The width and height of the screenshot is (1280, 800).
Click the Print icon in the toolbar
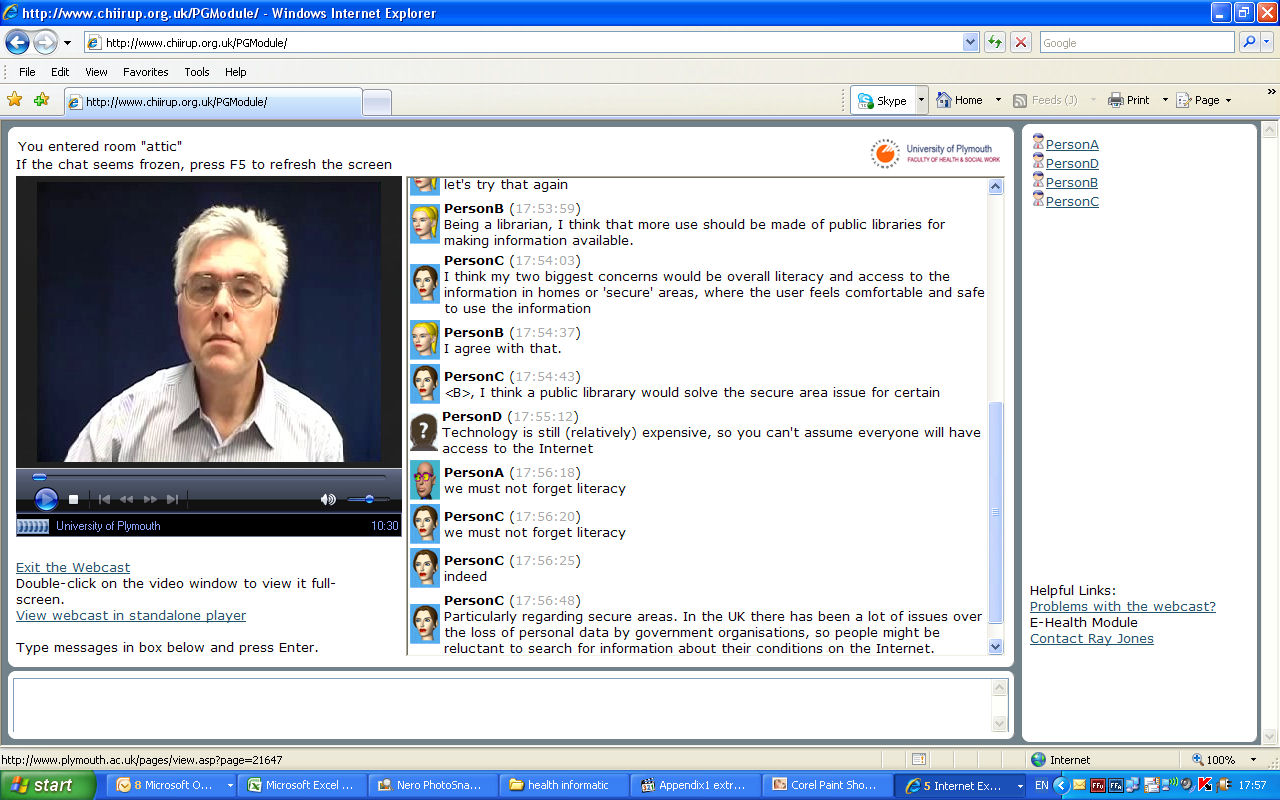(1116, 100)
